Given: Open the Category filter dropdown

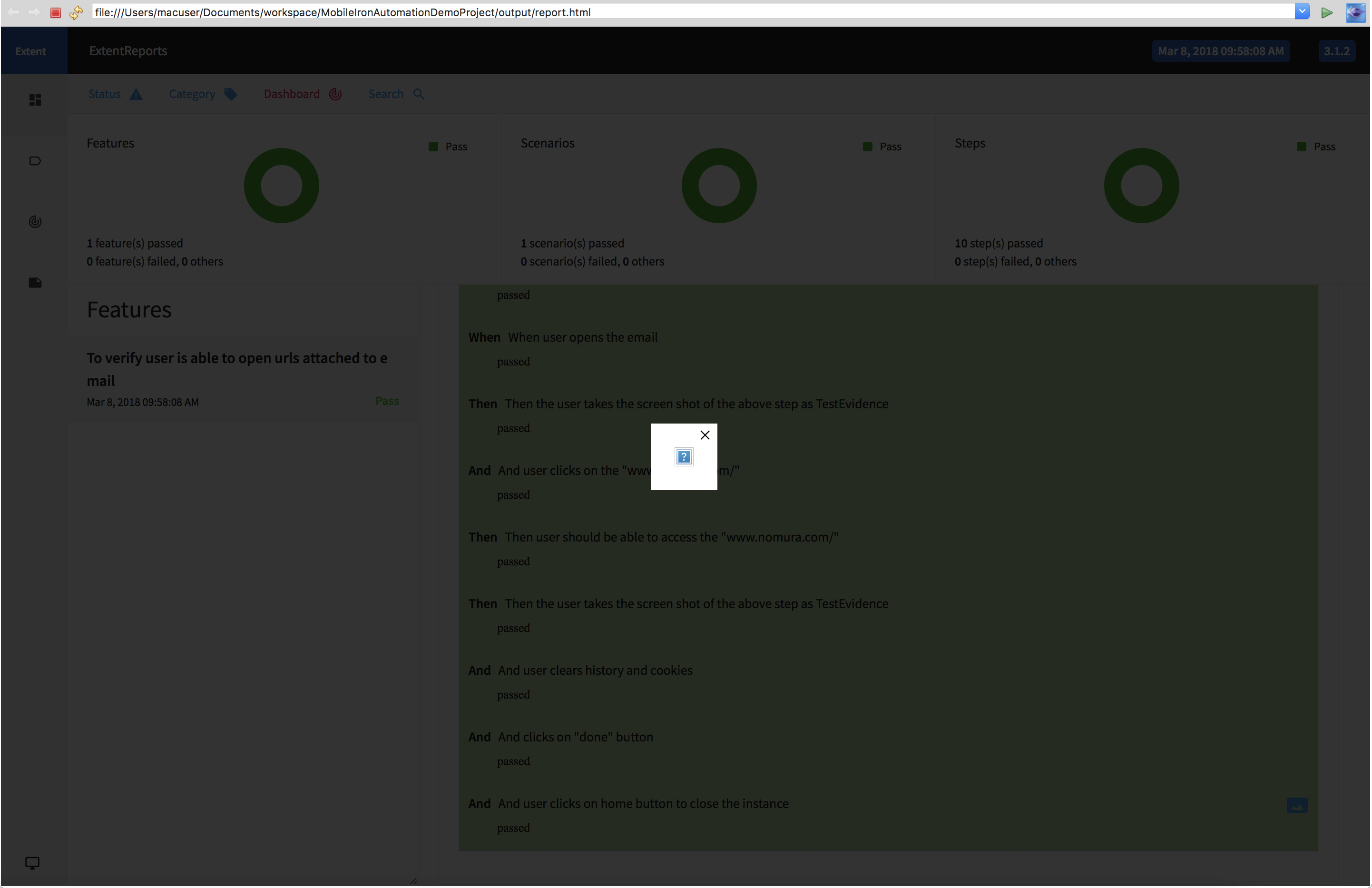Looking at the screenshot, I should (x=202, y=94).
